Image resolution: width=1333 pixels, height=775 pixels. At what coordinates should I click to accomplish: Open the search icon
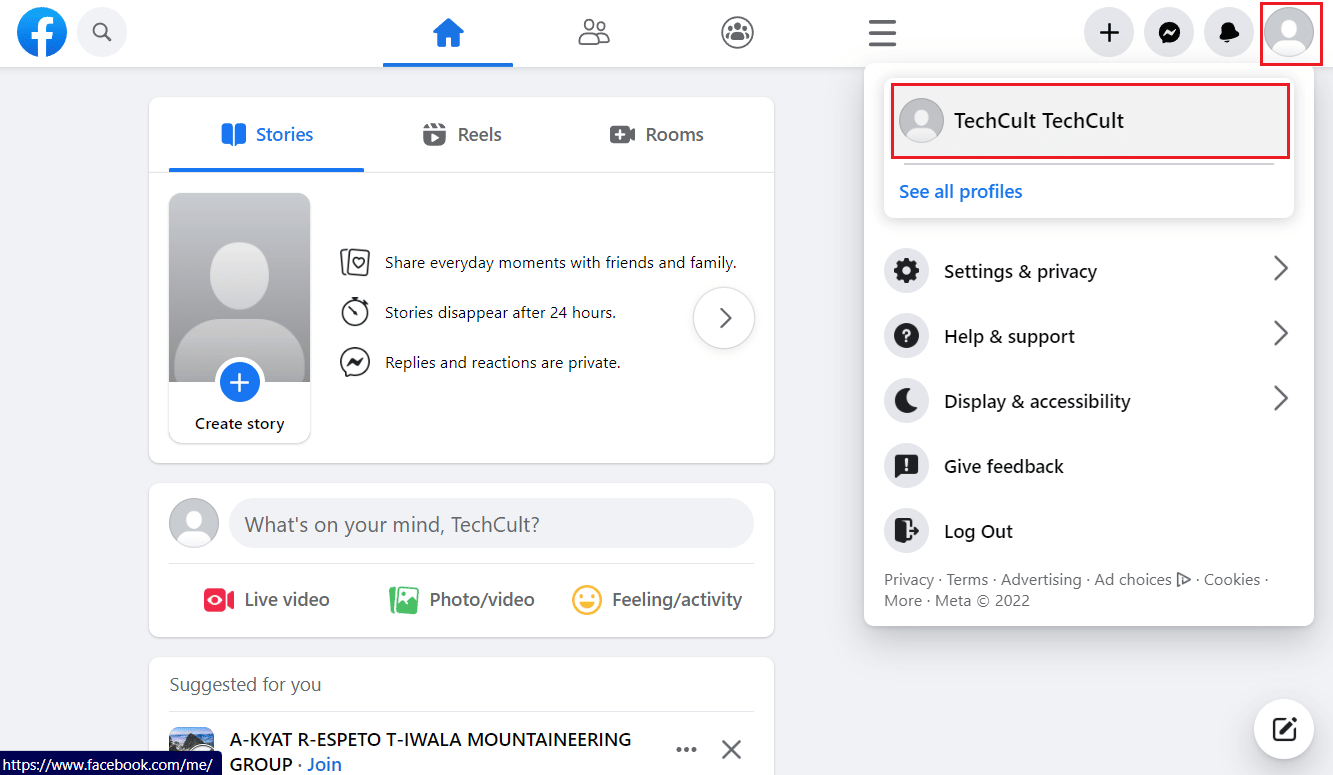point(101,32)
